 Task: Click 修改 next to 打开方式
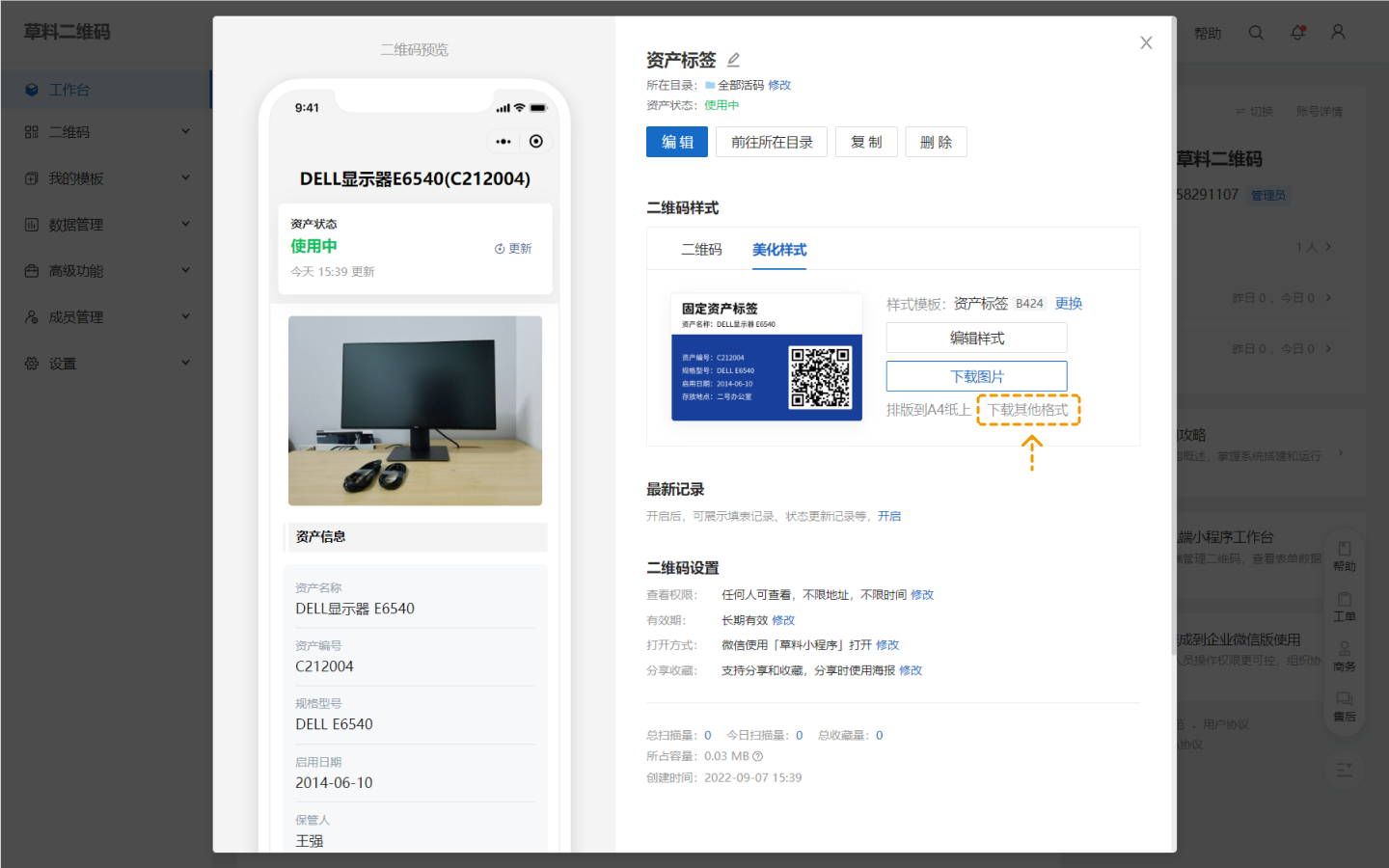tap(887, 645)
